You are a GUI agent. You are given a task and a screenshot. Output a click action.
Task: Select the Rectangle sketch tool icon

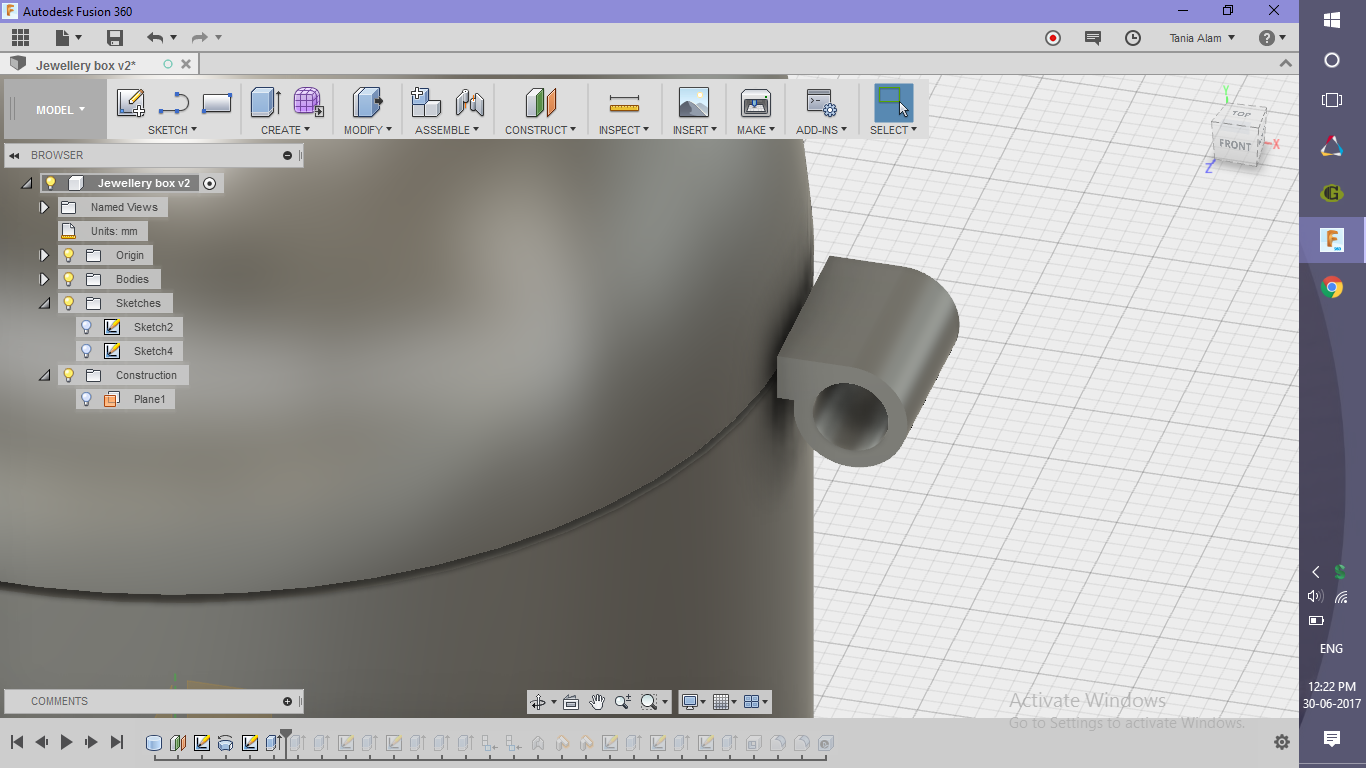(x=217, y=103)
